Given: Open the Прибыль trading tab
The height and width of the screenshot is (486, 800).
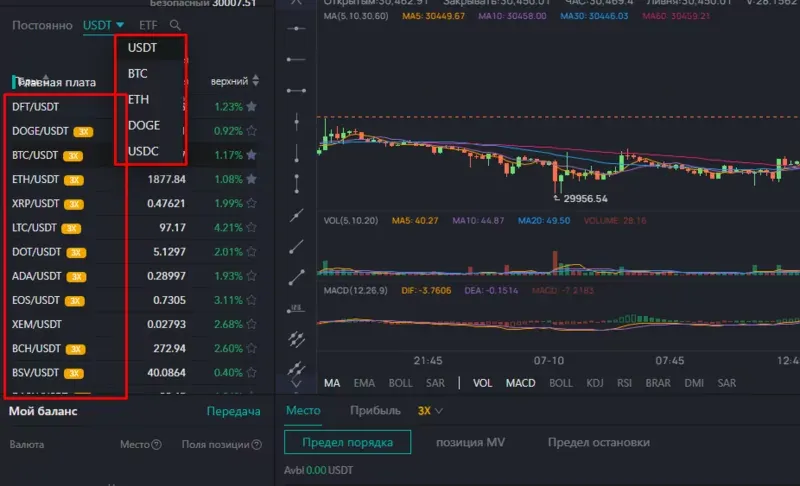Looking at the screenshot, I should (375, 411).
